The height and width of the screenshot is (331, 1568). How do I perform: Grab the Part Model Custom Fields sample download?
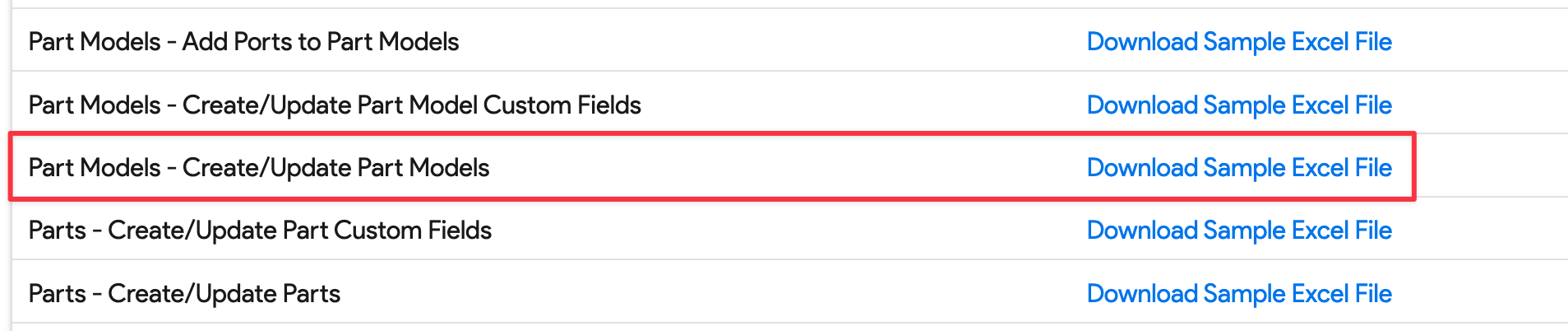point(1238,105)
